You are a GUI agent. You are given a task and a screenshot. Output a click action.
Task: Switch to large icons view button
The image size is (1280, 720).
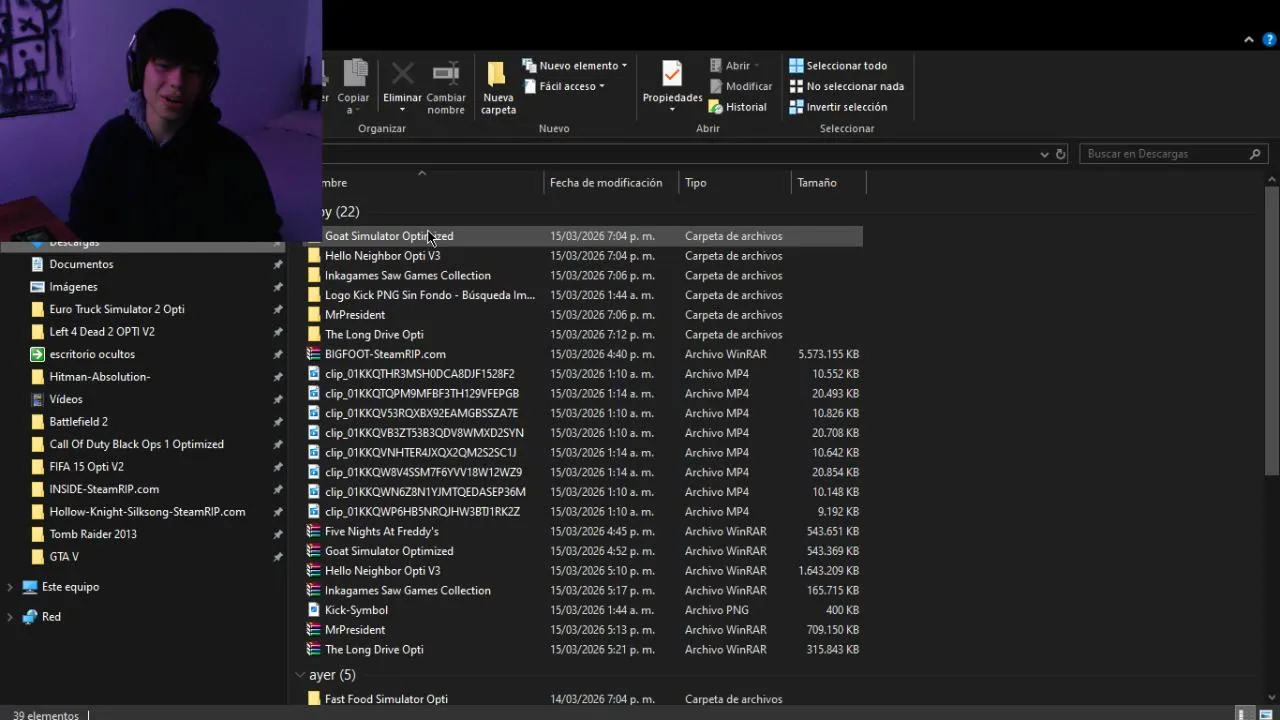point(1266,714)
